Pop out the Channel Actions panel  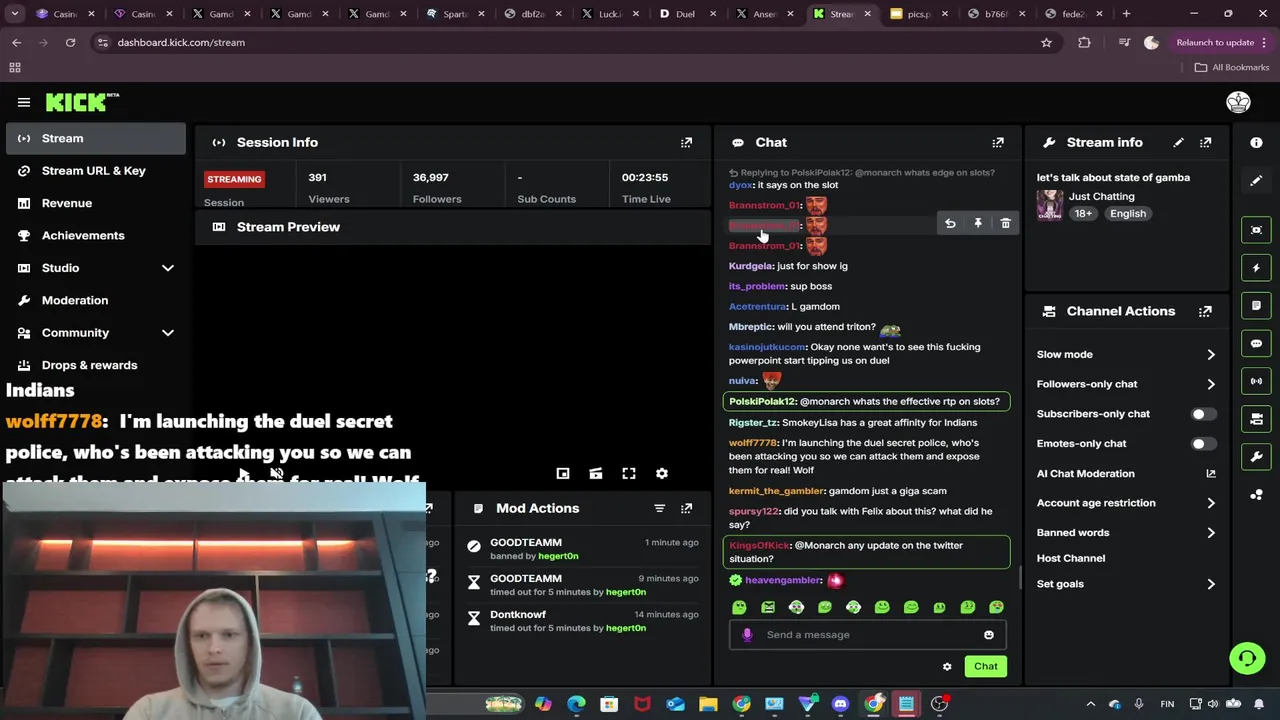1205,311
